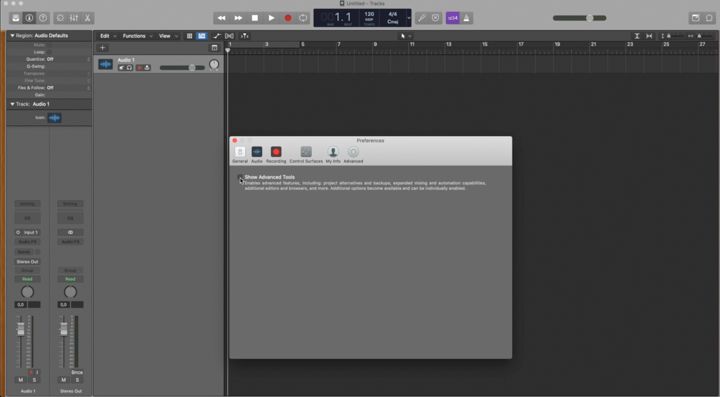
Task: Open Recording tab in Preferences
Action: pyautogui.click(x=276, y=155)
